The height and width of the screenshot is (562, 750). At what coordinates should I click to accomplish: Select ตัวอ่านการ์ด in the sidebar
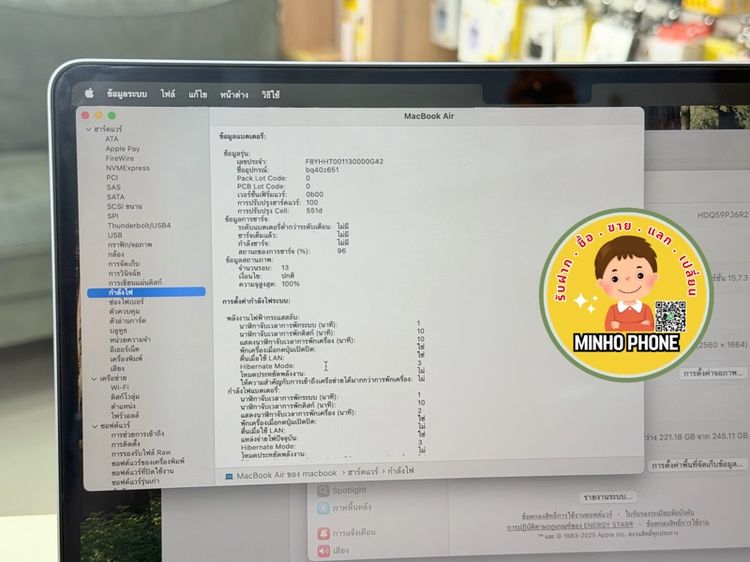tap(128, 321)
